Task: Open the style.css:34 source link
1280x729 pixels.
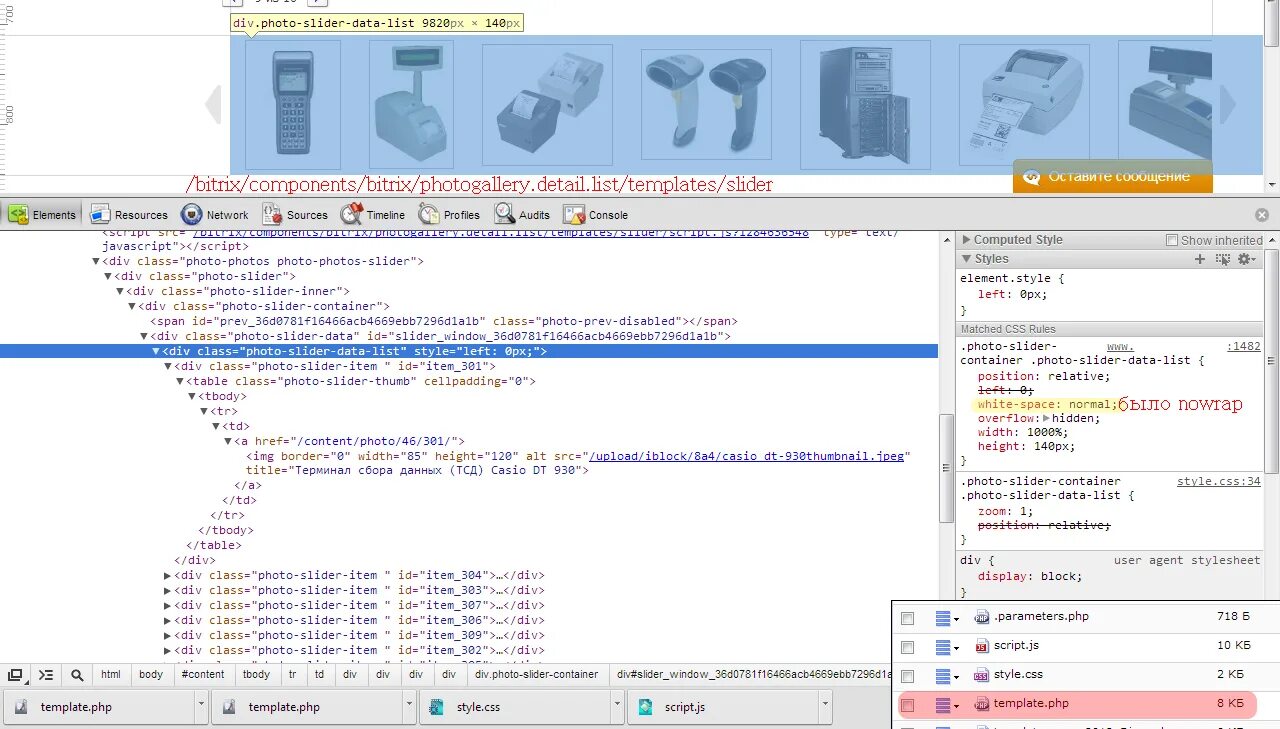Action: point(1219,482)
